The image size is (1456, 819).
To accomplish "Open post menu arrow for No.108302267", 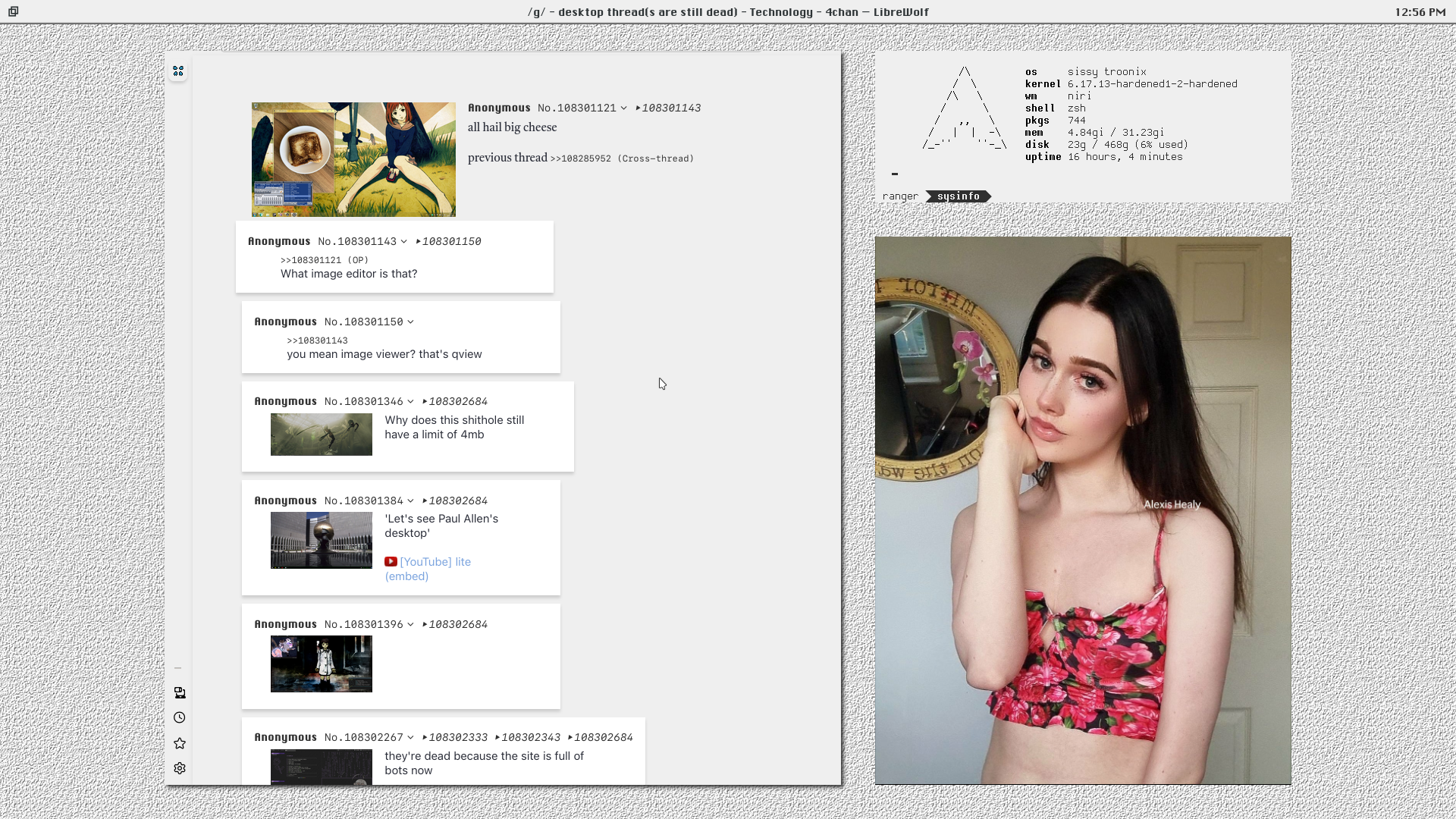I will (x=411, y=738).
